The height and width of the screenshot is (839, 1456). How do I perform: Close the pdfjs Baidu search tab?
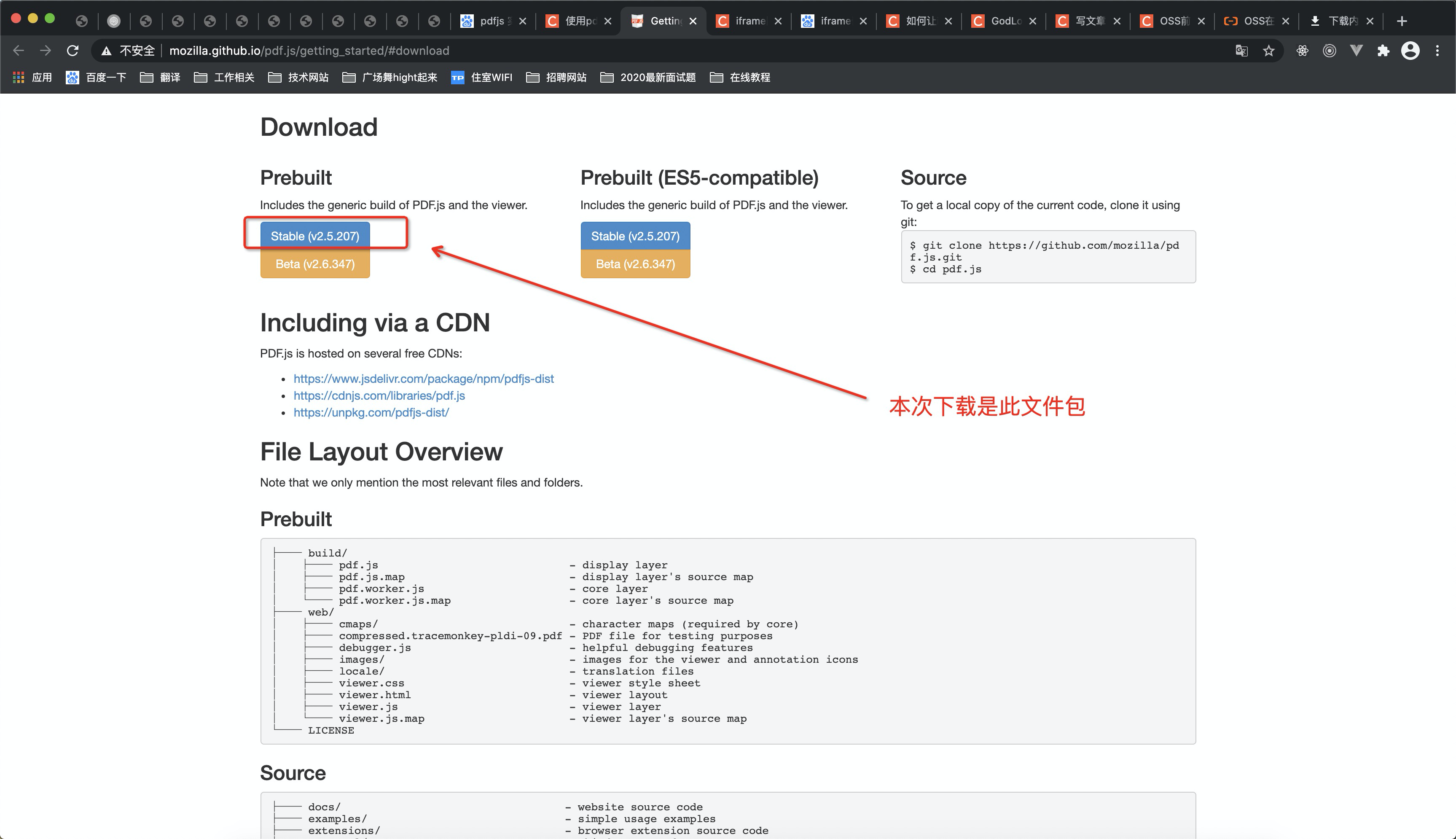coord(522,22)
